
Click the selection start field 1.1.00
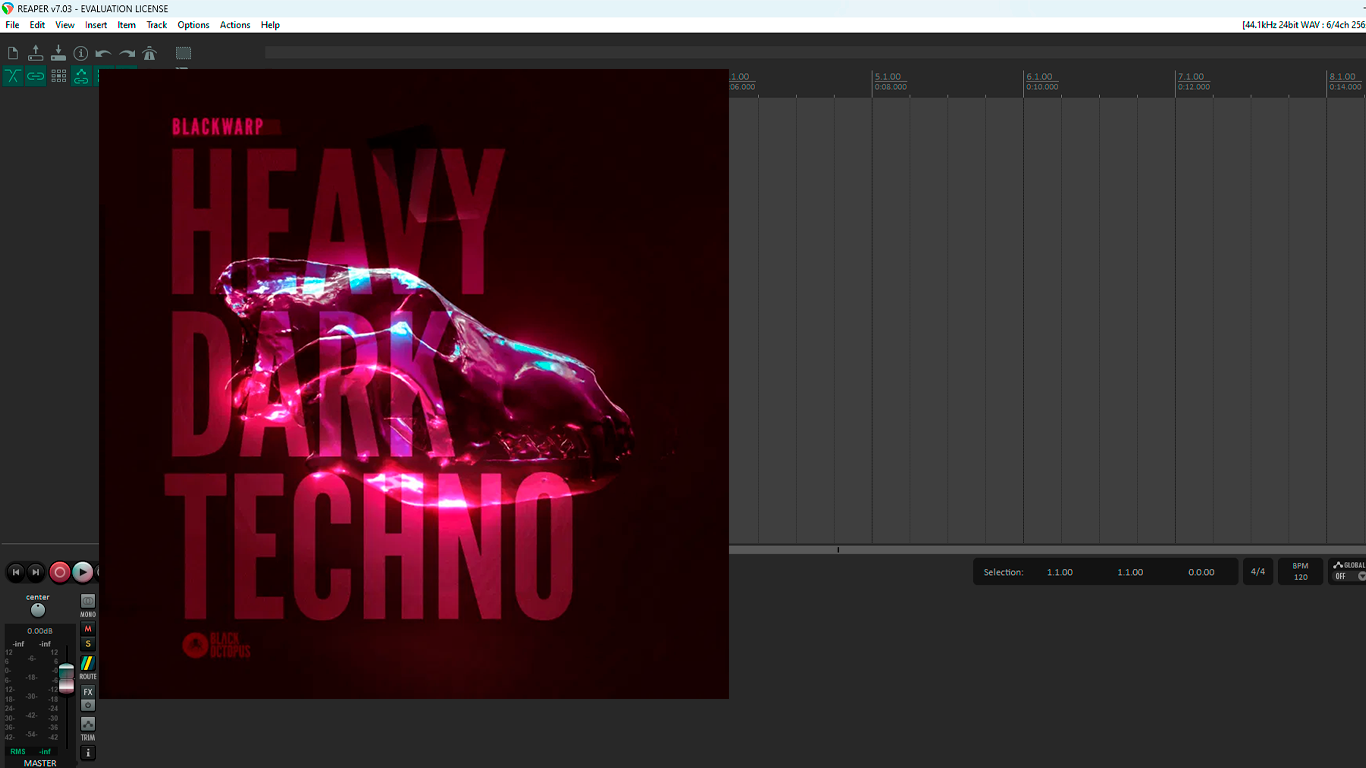click(1060, 572)
